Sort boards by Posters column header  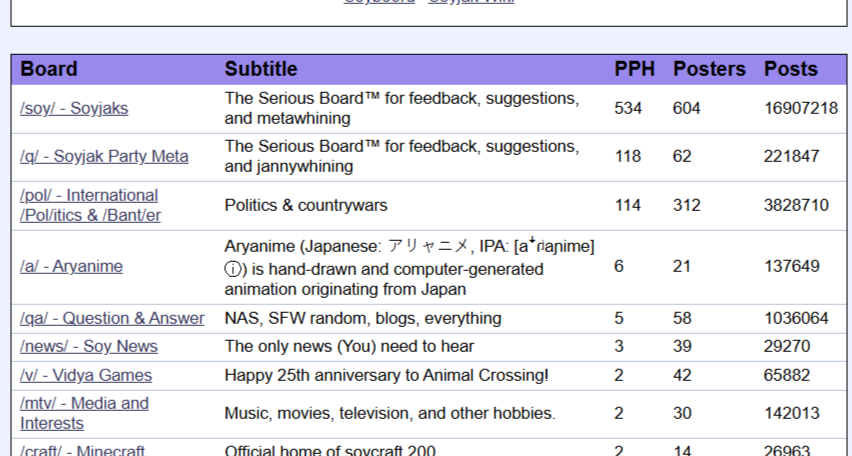[x=709, y=69]
